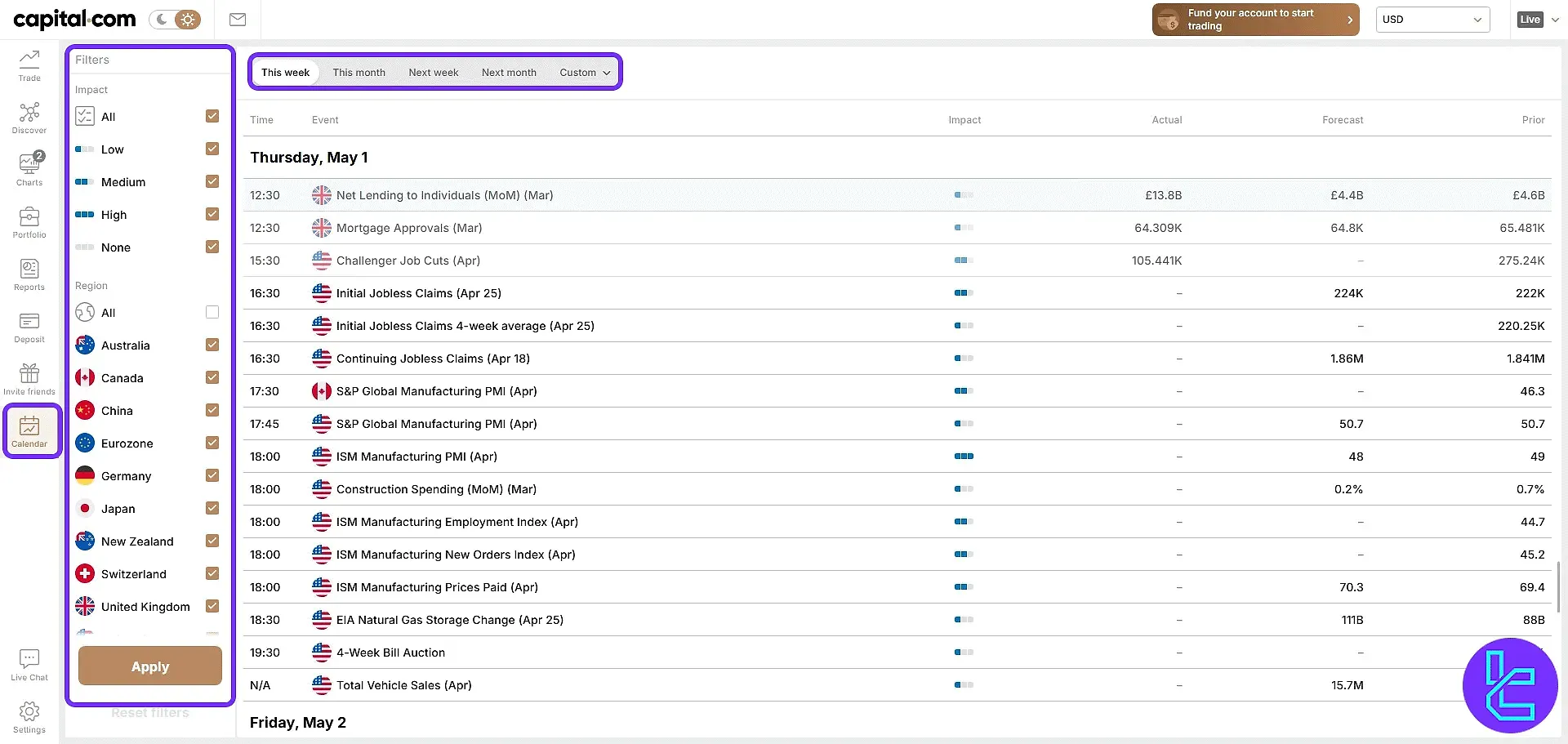1568x744 pixels.
Task: Open the Discover sidebar icon
Action: tap(29, 118)
